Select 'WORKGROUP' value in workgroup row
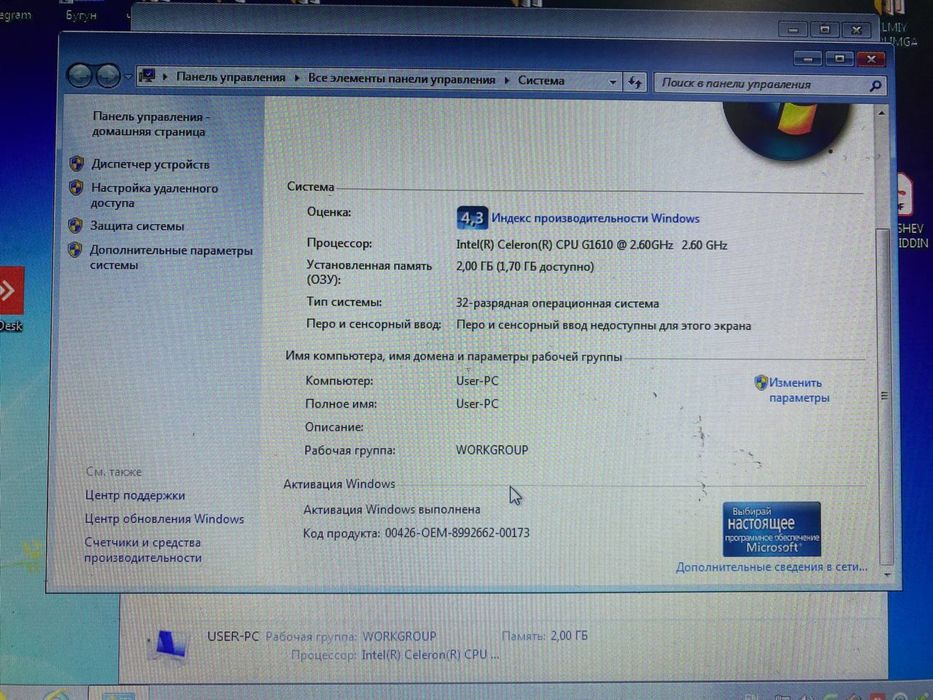The image size is (933, 700). 492,449
